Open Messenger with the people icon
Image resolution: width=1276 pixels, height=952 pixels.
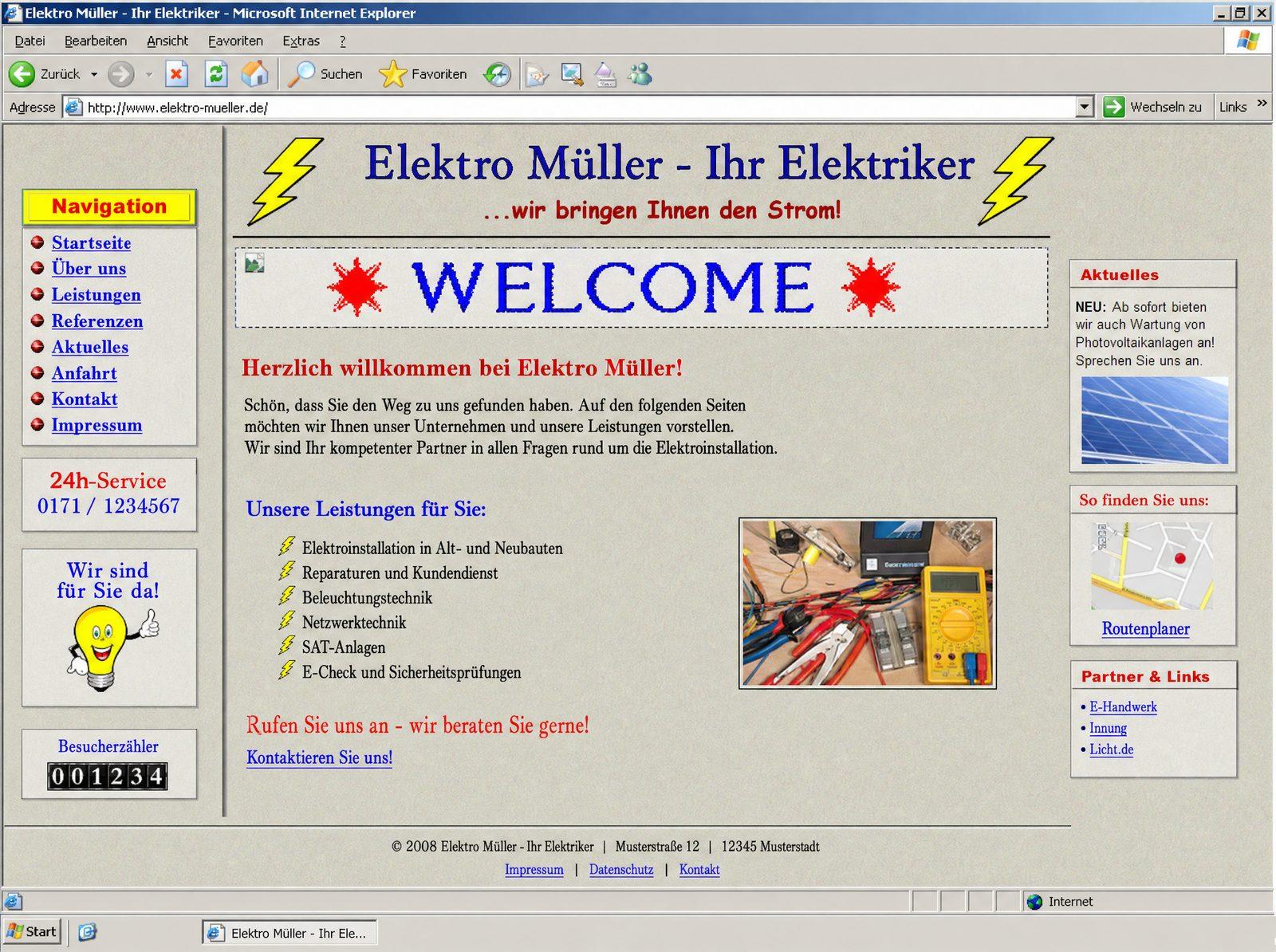(x=640, y=74)
